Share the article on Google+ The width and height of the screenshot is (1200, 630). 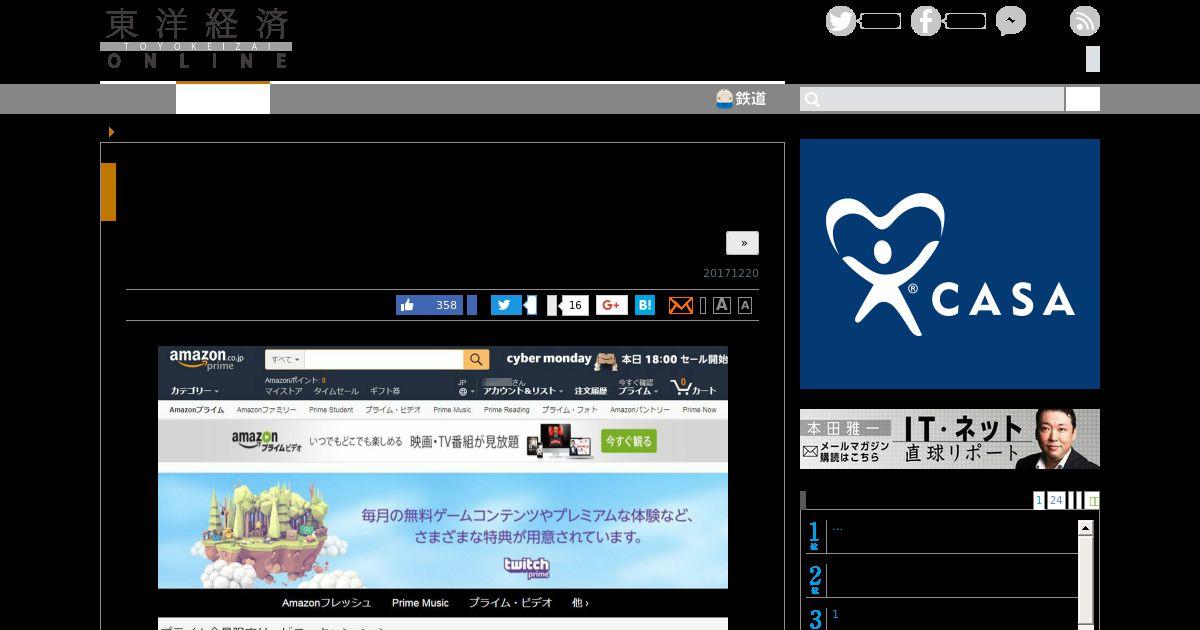click(612, 305)
